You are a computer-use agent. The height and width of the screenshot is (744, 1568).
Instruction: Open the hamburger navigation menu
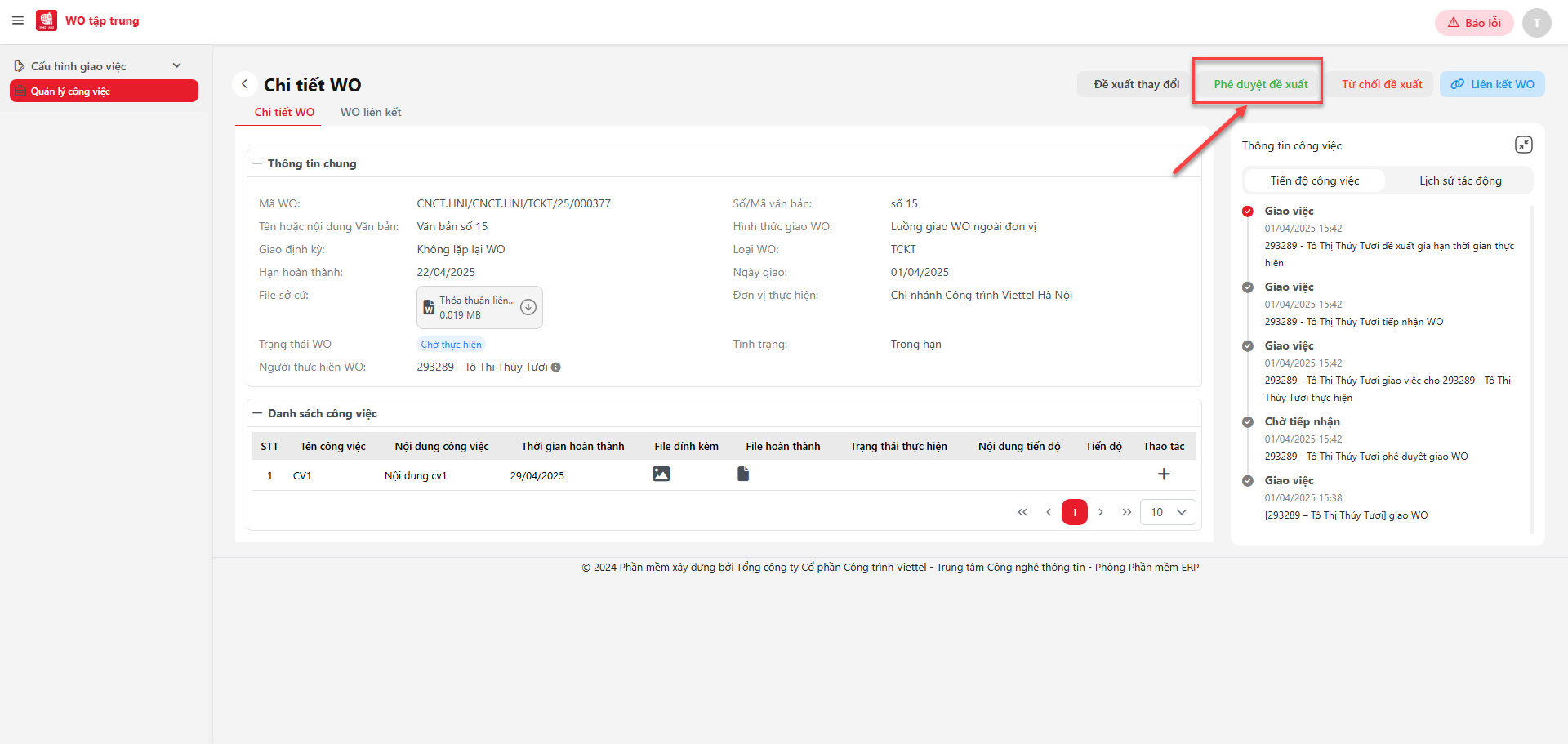(x=18, y=20)
